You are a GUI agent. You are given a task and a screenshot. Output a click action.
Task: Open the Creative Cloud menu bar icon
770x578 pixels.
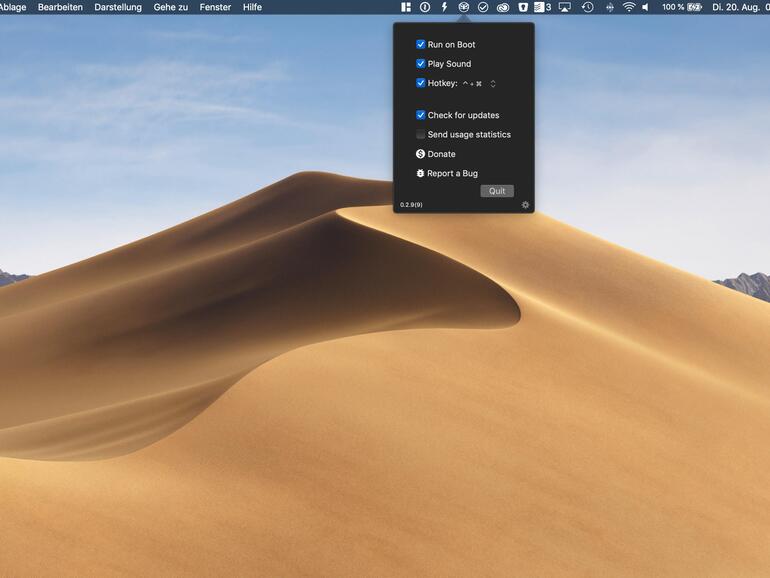coord(502,7)
